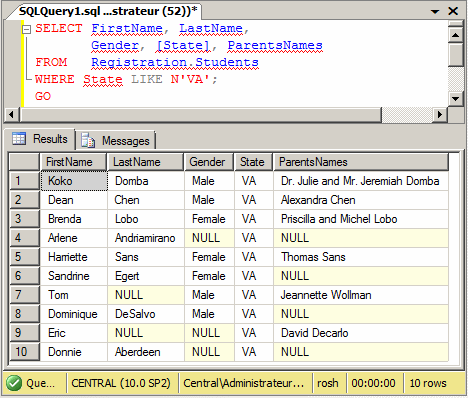This screenshot has width=468, height=398.
Task: Close the SQLQuery1.sql query tab
Action: (453, 11)
